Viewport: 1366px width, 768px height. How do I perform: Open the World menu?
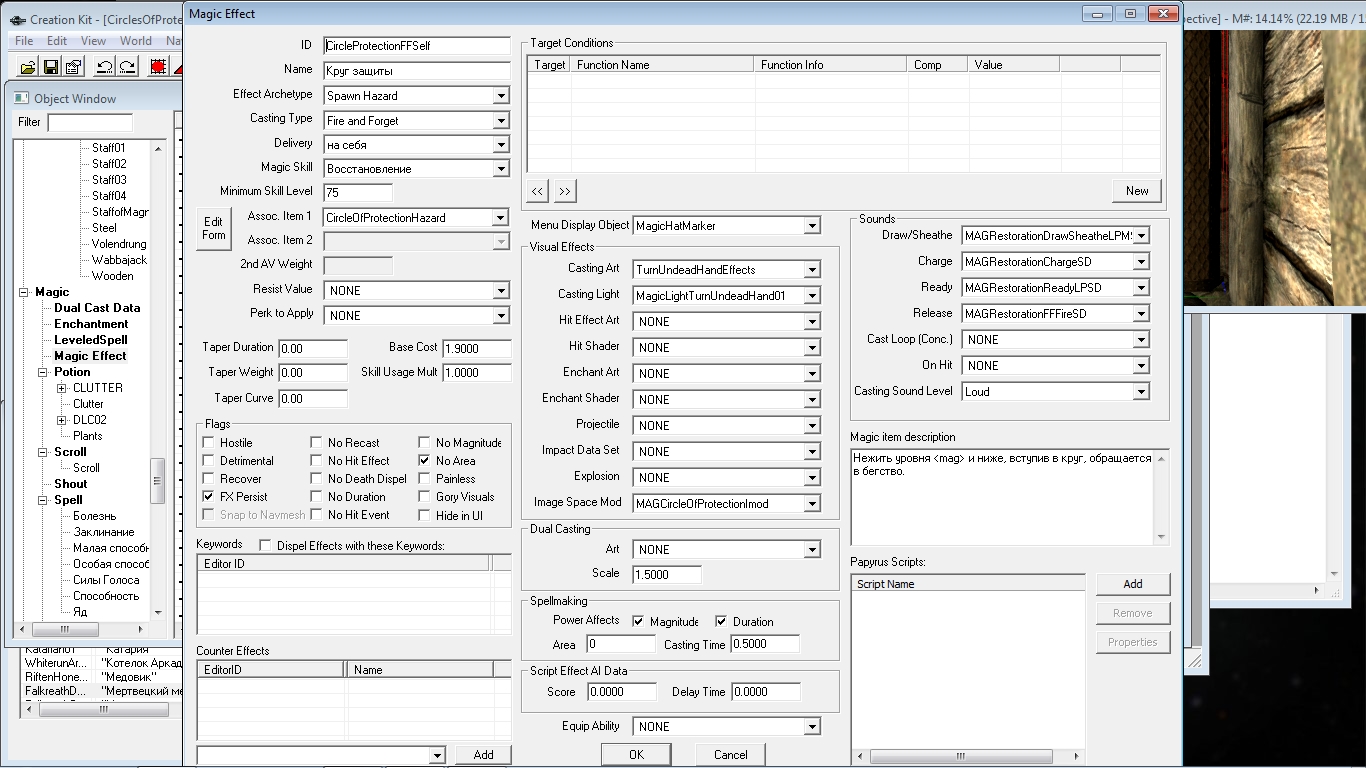pyautogui.click(x=136, y=41)
